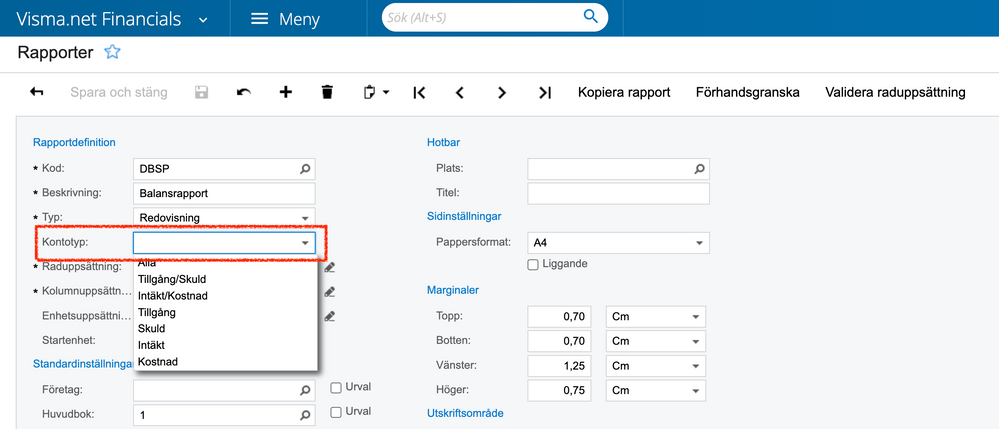This screenshot has height=429, width=999.
Task: Click the search magnifier icon in top bar
Action: click(591, 17)
